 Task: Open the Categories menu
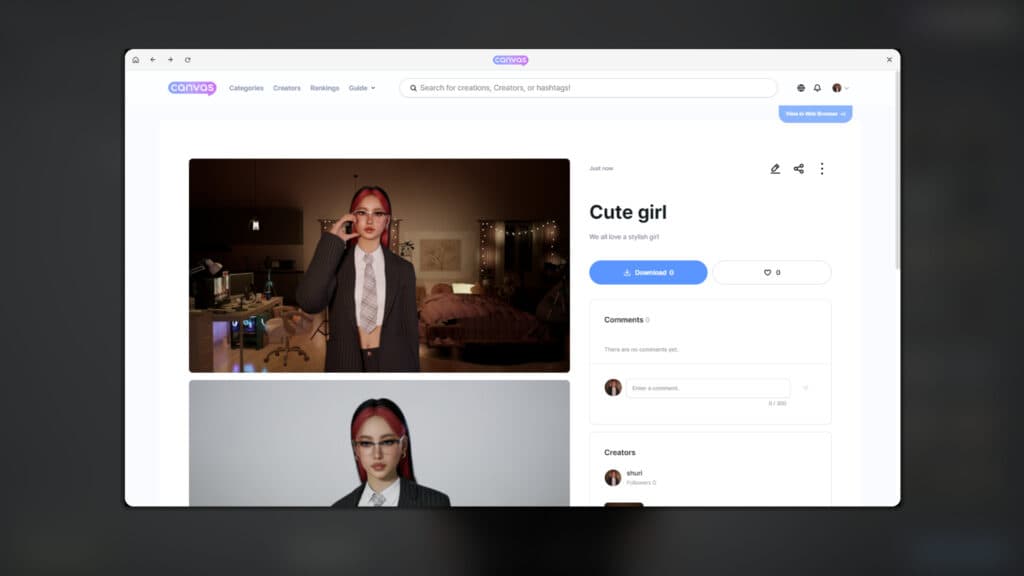pyautogui.click(x=246, y=88)
